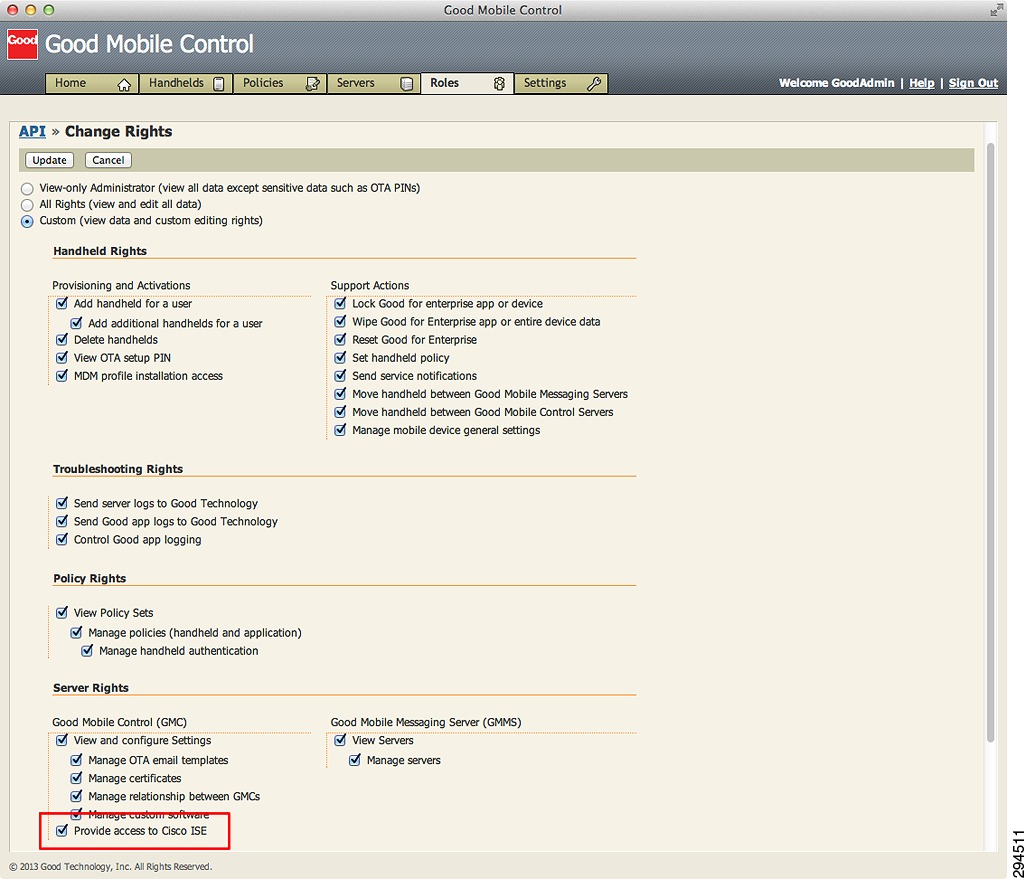1025x879 pixels.
Task: Toggle Move handheld between Good Mobile Control Servers
Action: click(340, 412)
